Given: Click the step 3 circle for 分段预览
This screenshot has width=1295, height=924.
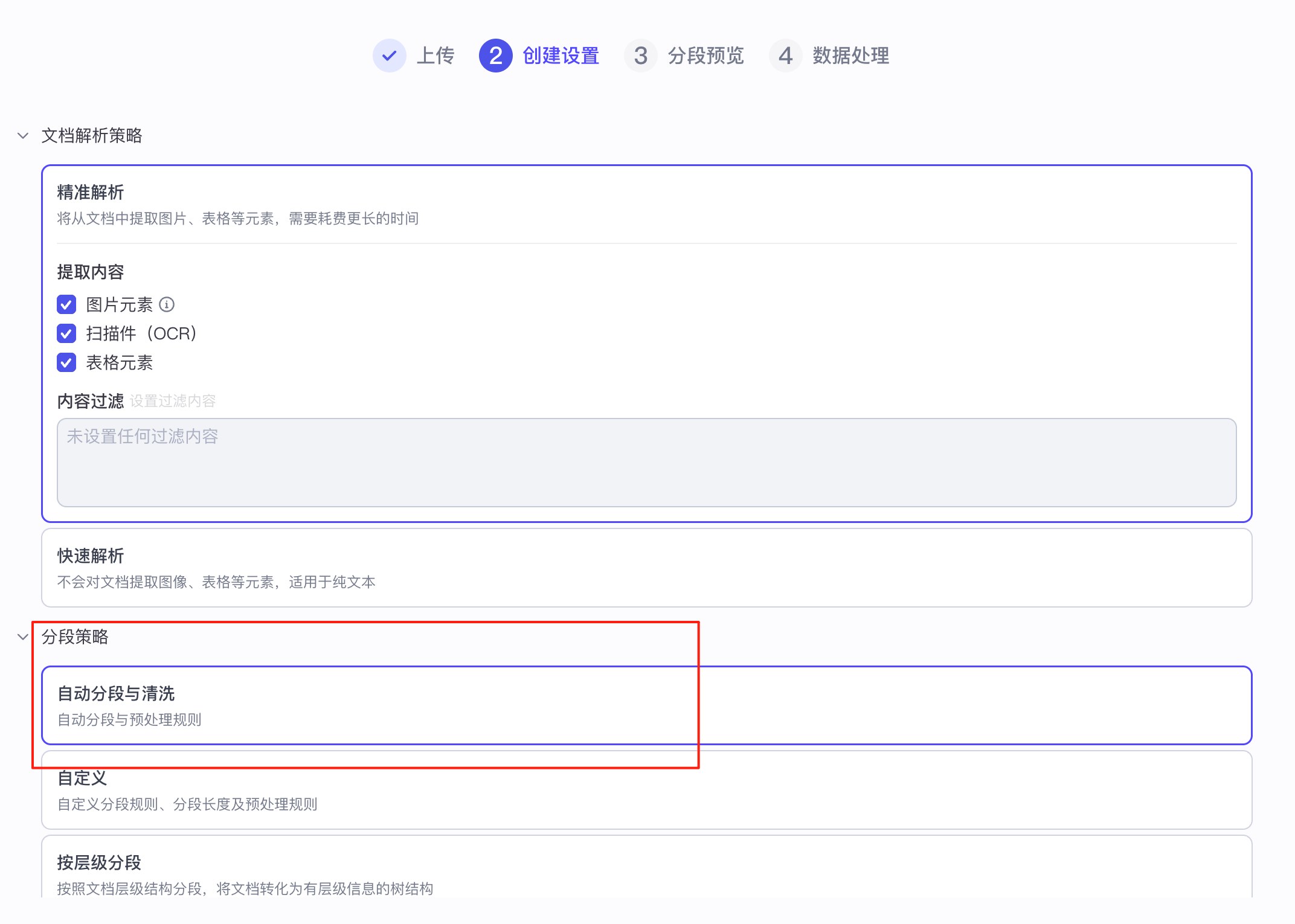Looking at the screenshot, I should click(x=641, y=56).
